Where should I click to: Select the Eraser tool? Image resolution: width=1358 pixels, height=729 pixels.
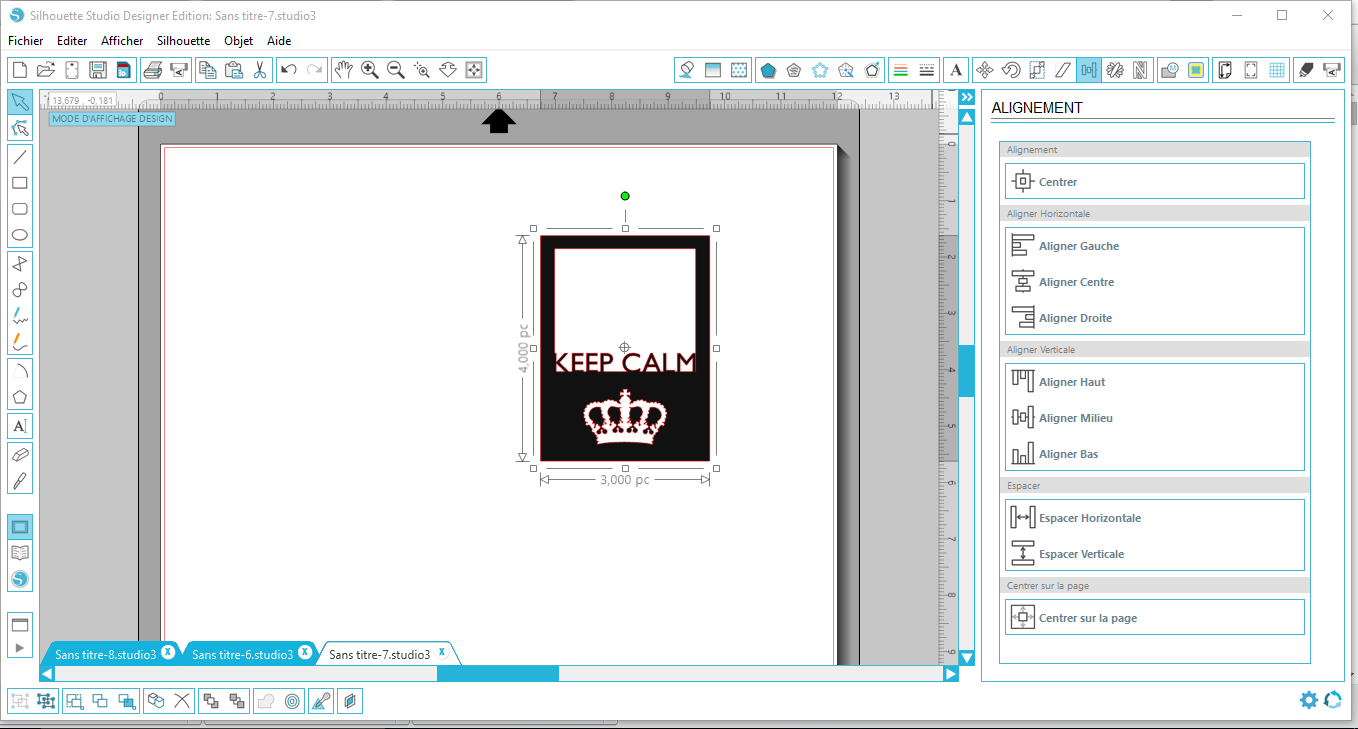19,454
